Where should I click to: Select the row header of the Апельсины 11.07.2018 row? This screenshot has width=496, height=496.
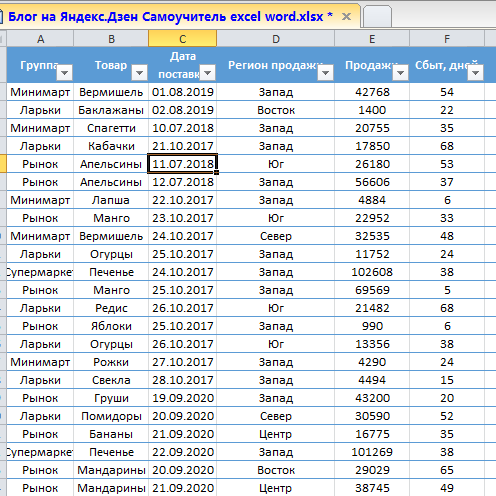pos(3,164)
